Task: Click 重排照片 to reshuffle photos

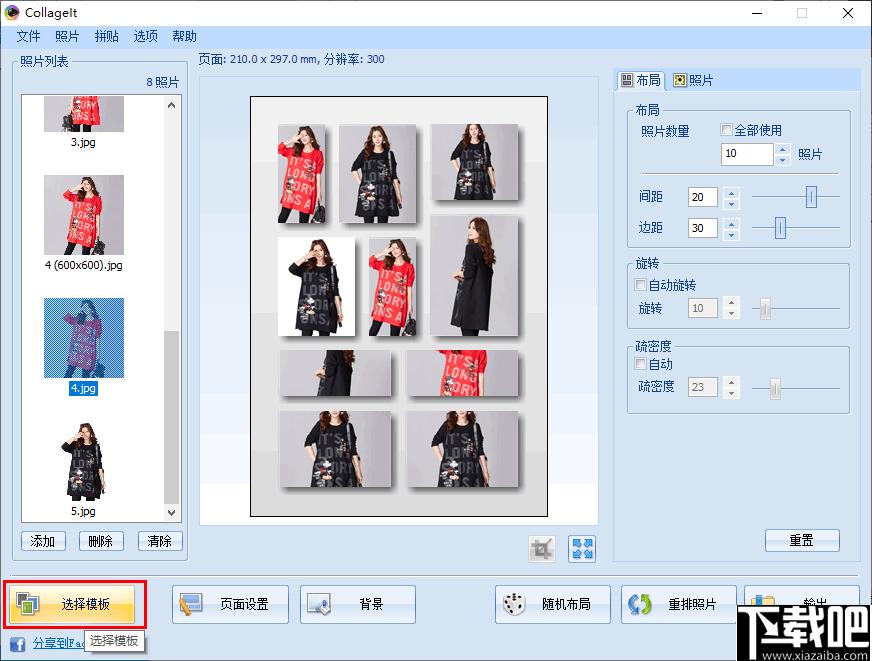Action: (x=678, y=604)
